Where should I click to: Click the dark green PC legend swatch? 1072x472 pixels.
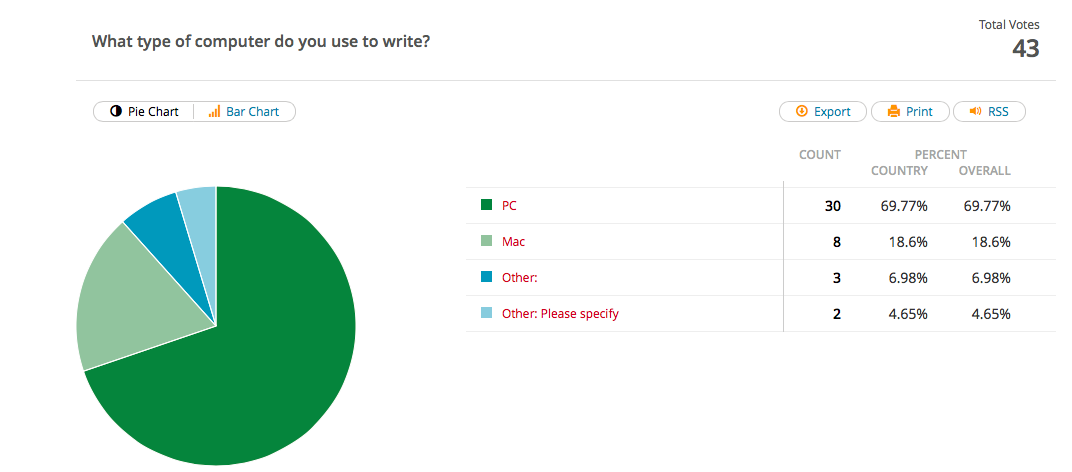click(487, 206)
